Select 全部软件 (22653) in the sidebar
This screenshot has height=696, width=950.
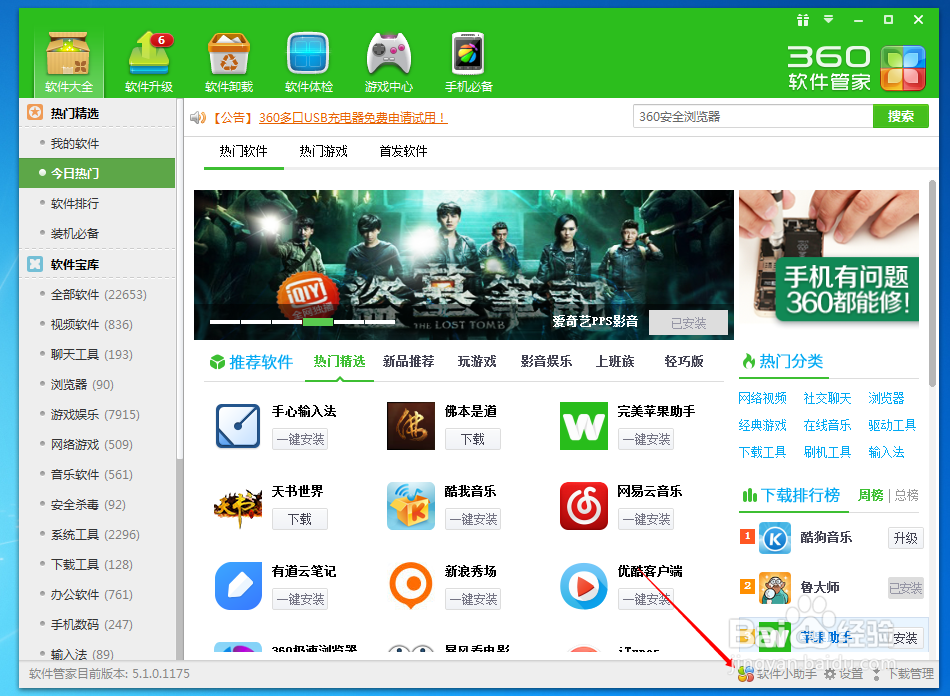pos(97,294)
